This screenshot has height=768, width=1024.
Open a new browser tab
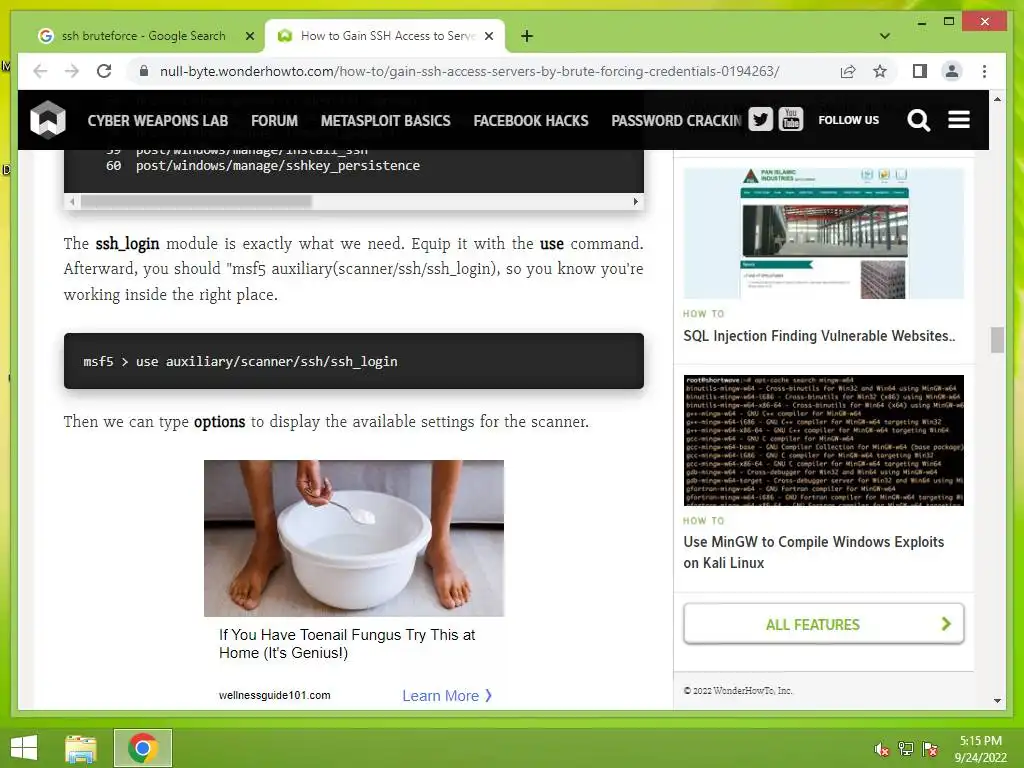(527, 36)
